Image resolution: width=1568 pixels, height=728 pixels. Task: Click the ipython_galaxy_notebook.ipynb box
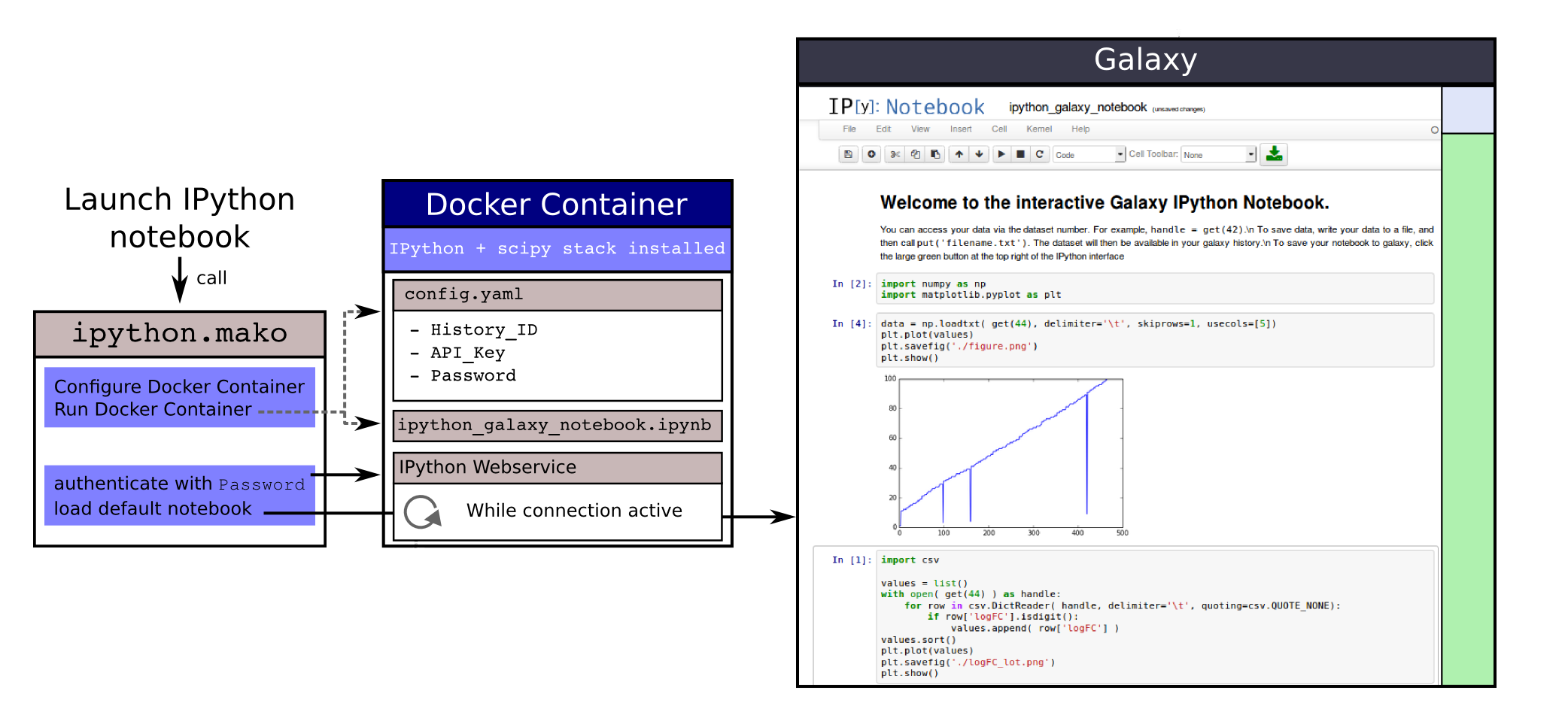[x=558, y=426]
